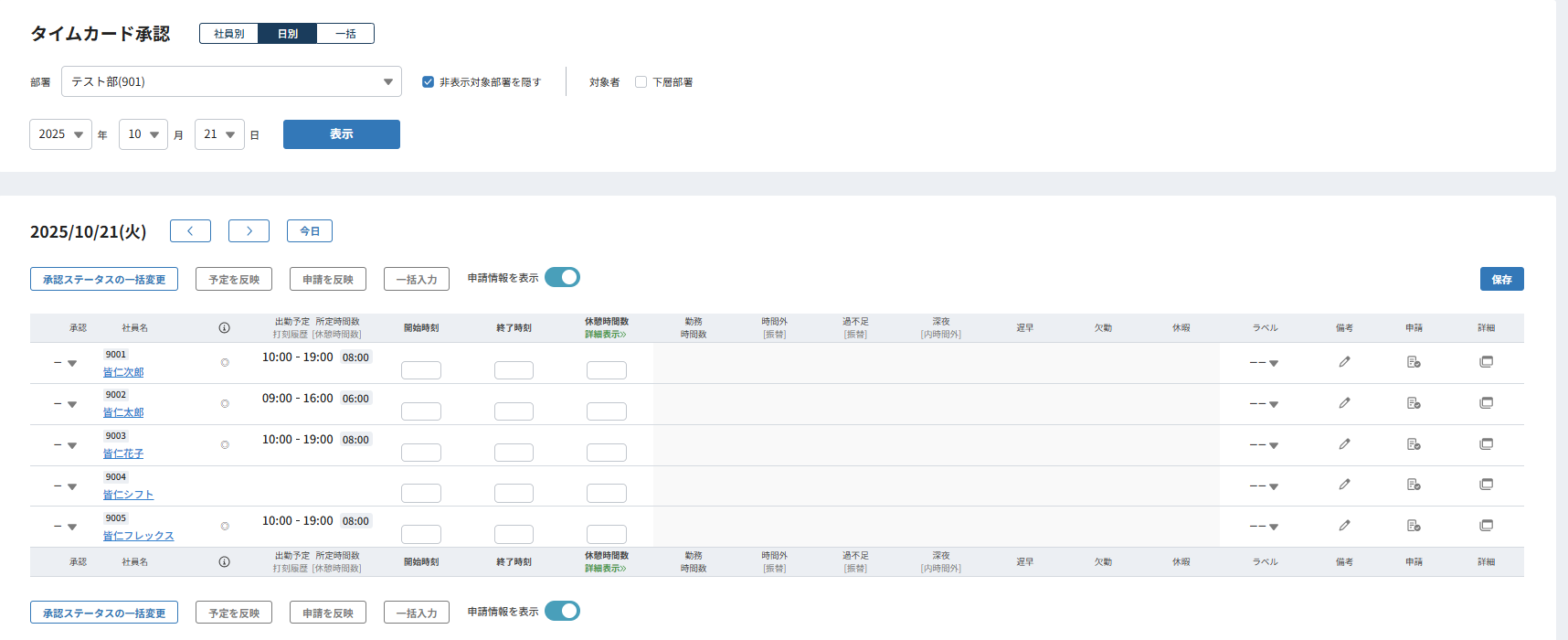Switch to the 社員別 tab
This screenshot has width=1568, height=640.
click(x=229, y=34)
